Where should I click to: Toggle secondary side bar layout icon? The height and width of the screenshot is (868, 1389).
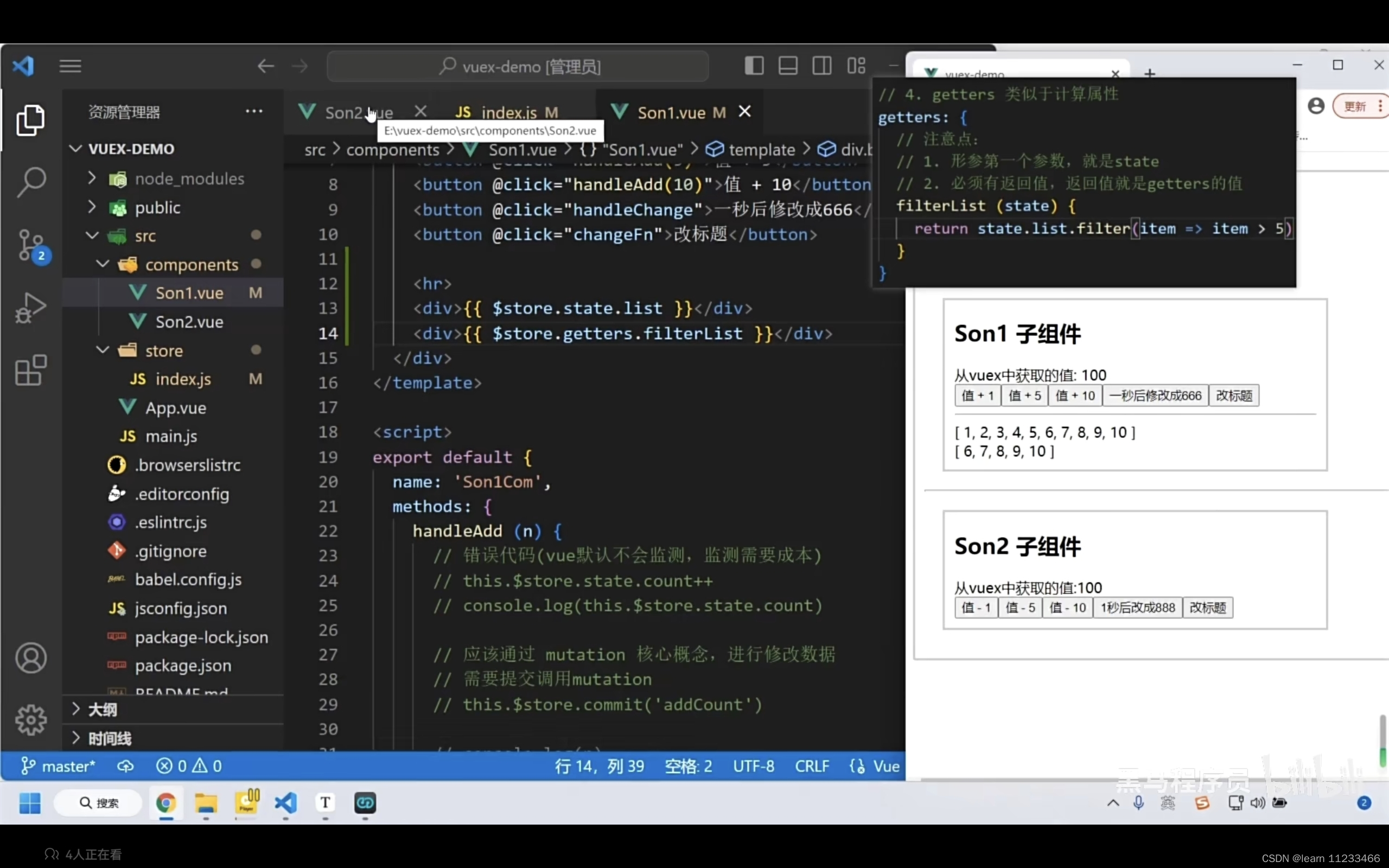[821, 66]
